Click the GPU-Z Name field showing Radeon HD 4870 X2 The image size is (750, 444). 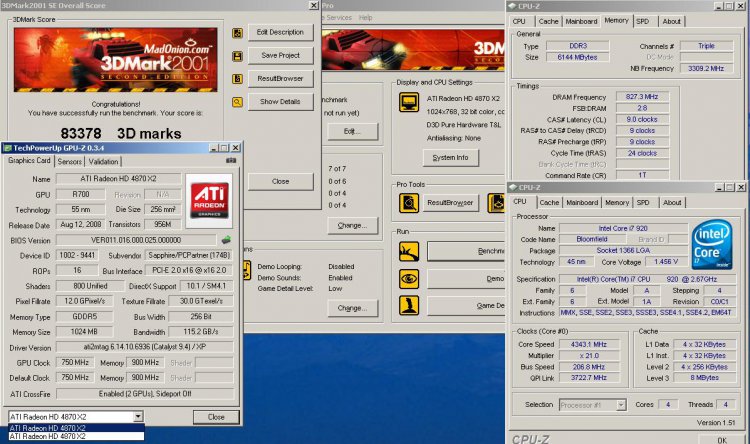(x=119, y=179)
